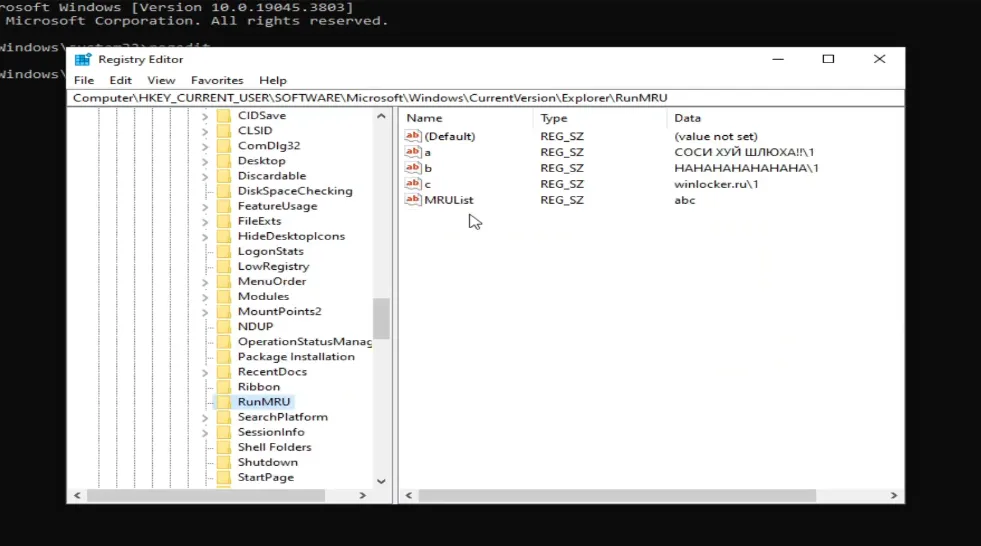The width and height of the screenshot is (981, 546).
Task: Click the Package Installation folder icon
Action: pyautogui.click(x=223, y=356)
